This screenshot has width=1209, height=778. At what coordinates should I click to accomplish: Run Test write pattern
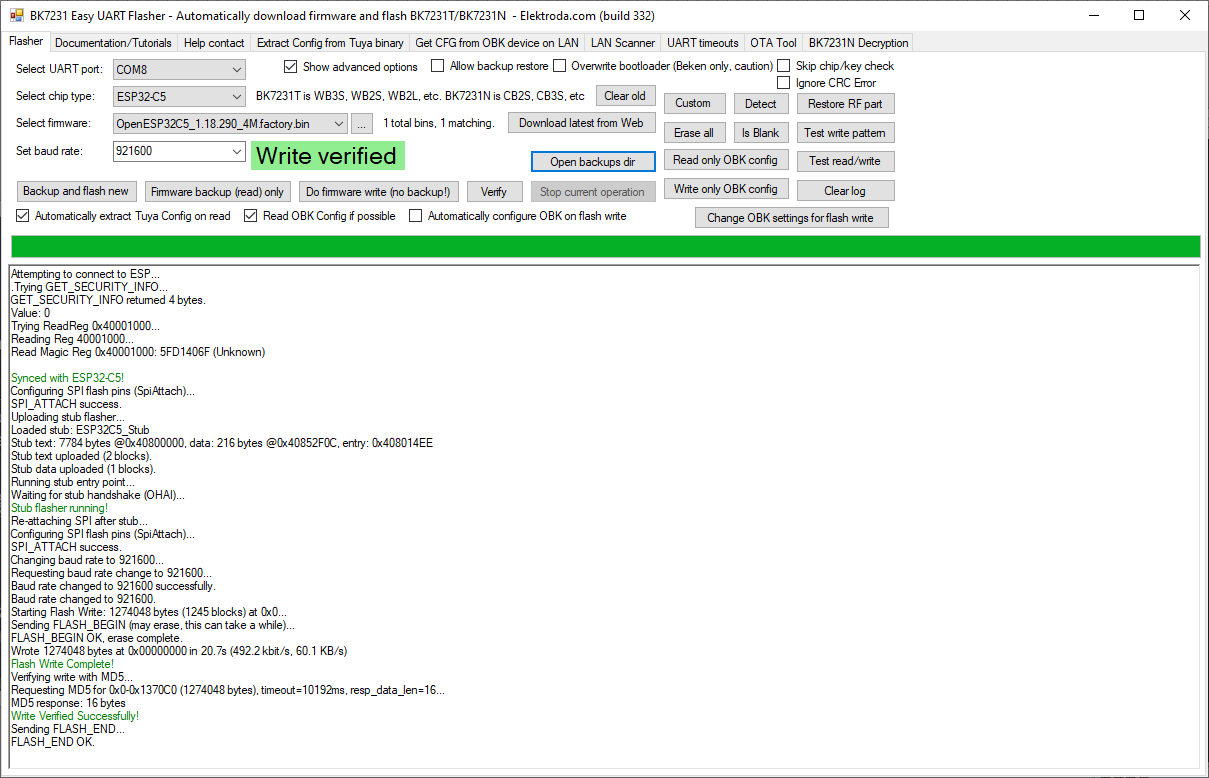(x=845, y=133)
